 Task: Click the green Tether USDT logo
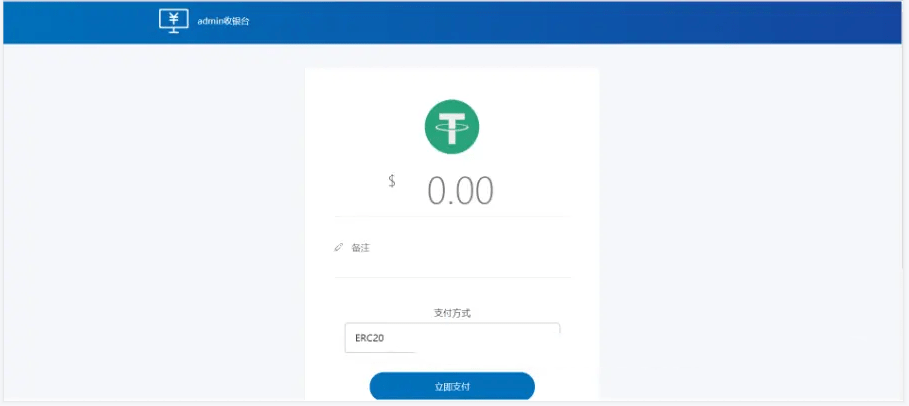(452, 127)
